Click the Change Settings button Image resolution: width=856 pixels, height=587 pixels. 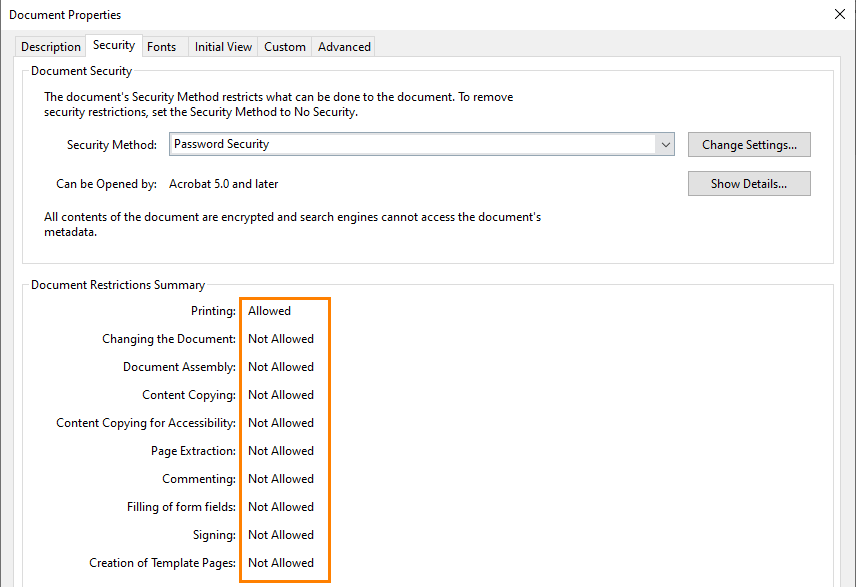pos(749,145)
